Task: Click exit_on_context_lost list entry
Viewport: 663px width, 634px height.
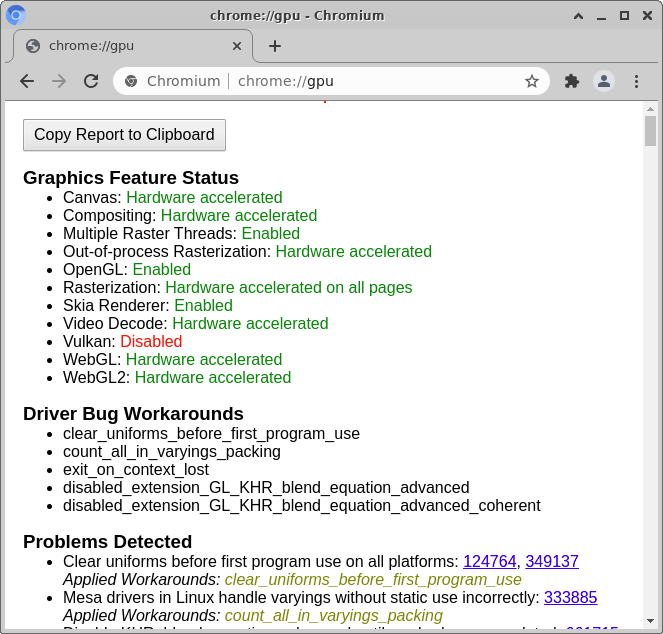Action: pyautogui.click(x=136, y=469)
